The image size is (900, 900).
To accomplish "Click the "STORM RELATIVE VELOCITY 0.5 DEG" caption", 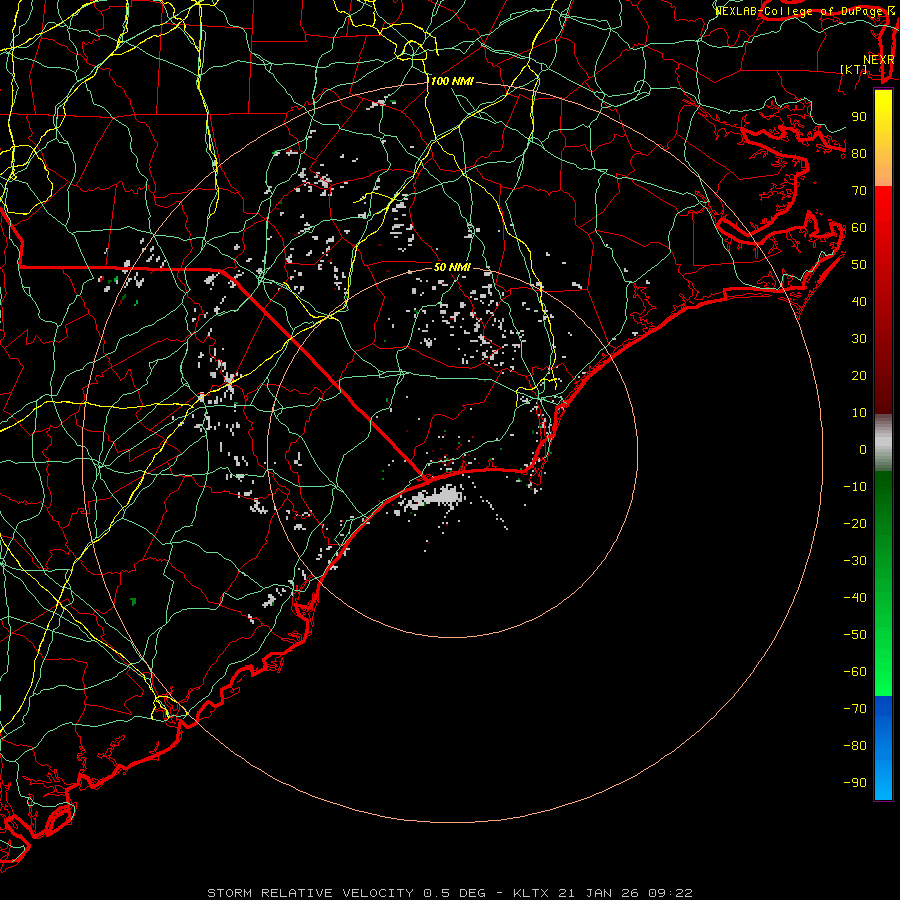I will point(346,893).
